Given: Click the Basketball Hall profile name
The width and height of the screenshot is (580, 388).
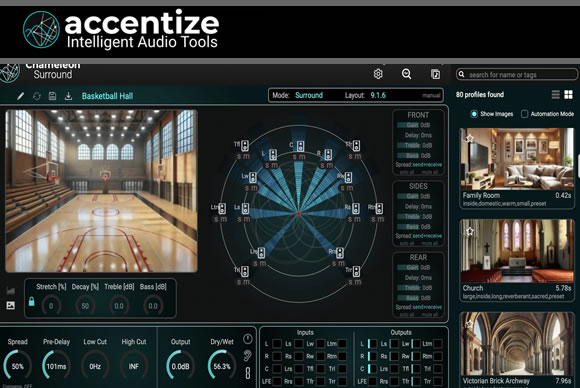Looking at the screenshot, I should tap(107, 96).
